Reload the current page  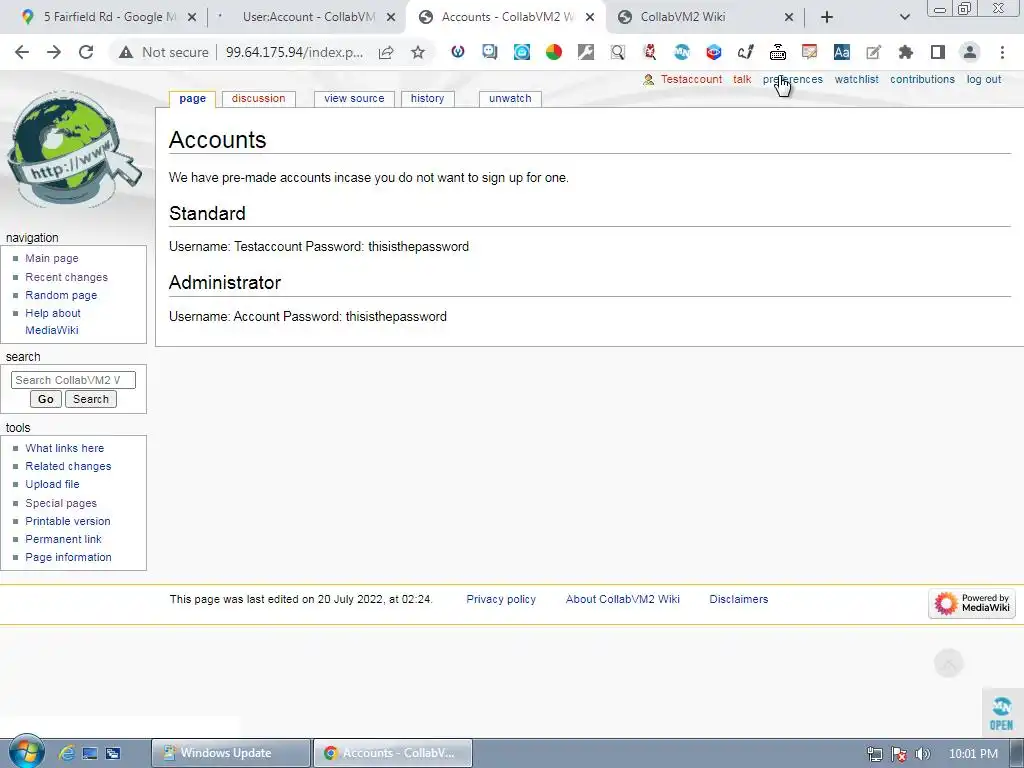pos(86,52)
